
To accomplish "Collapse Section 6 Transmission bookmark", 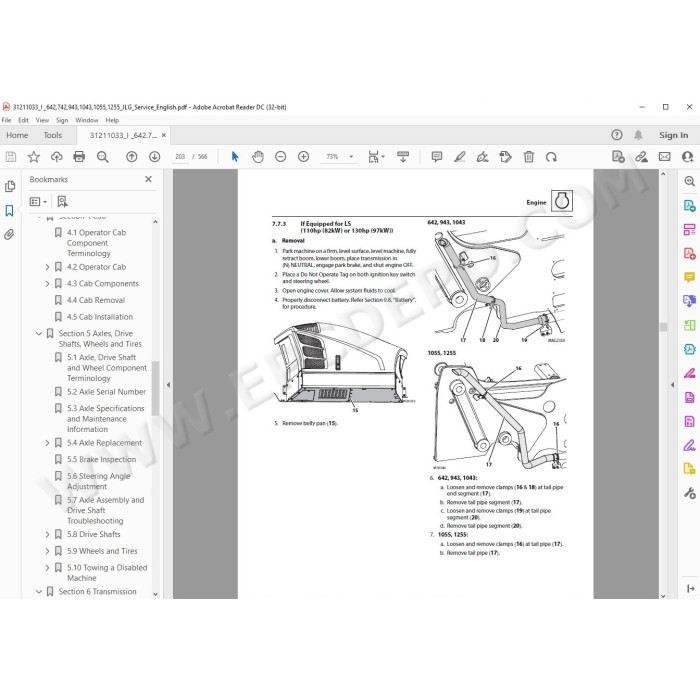I will [39, 592].
